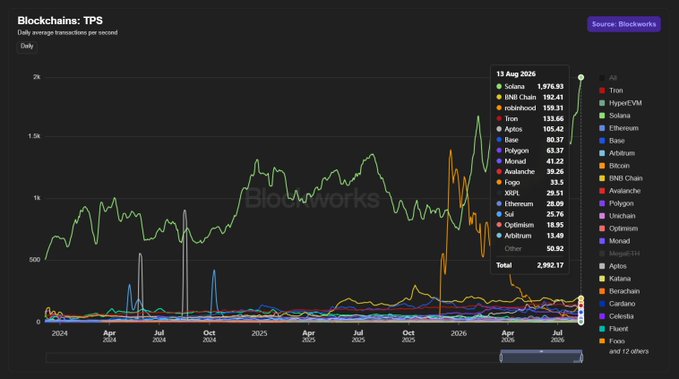Click the empty unselected range navigator track
The image size is (679, 379).
(273, 357)
